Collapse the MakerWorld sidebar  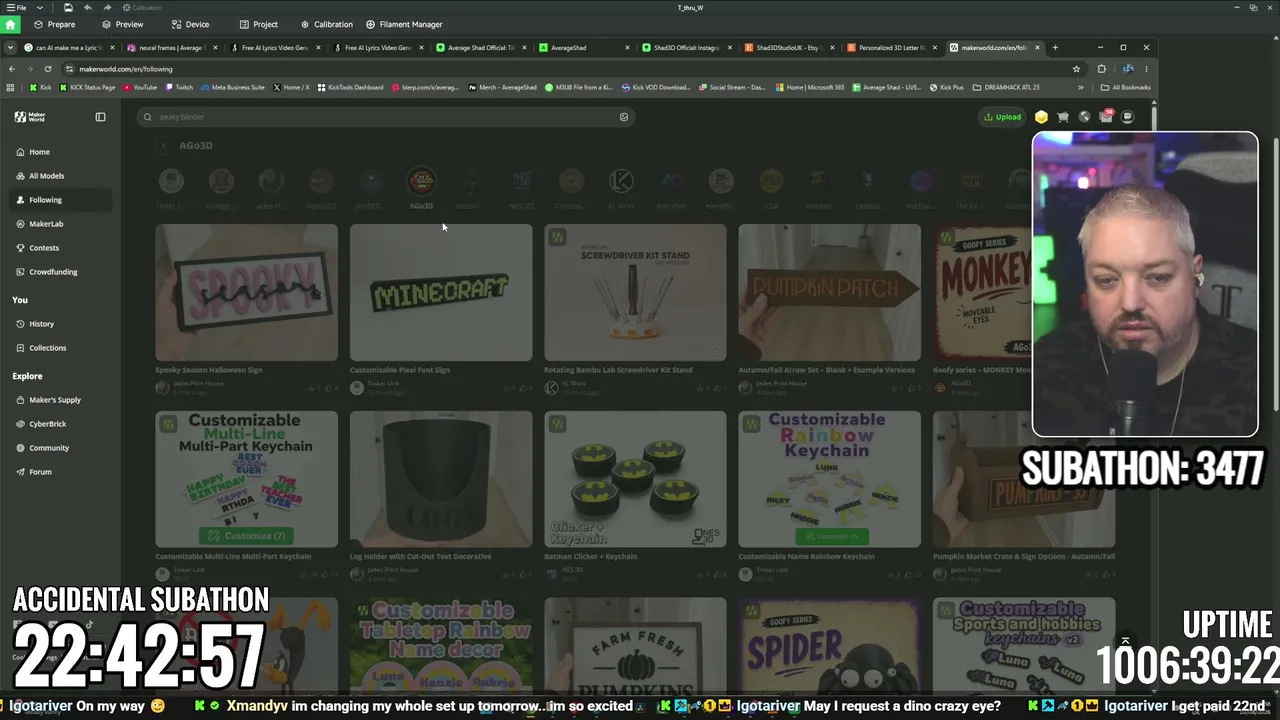100,117
